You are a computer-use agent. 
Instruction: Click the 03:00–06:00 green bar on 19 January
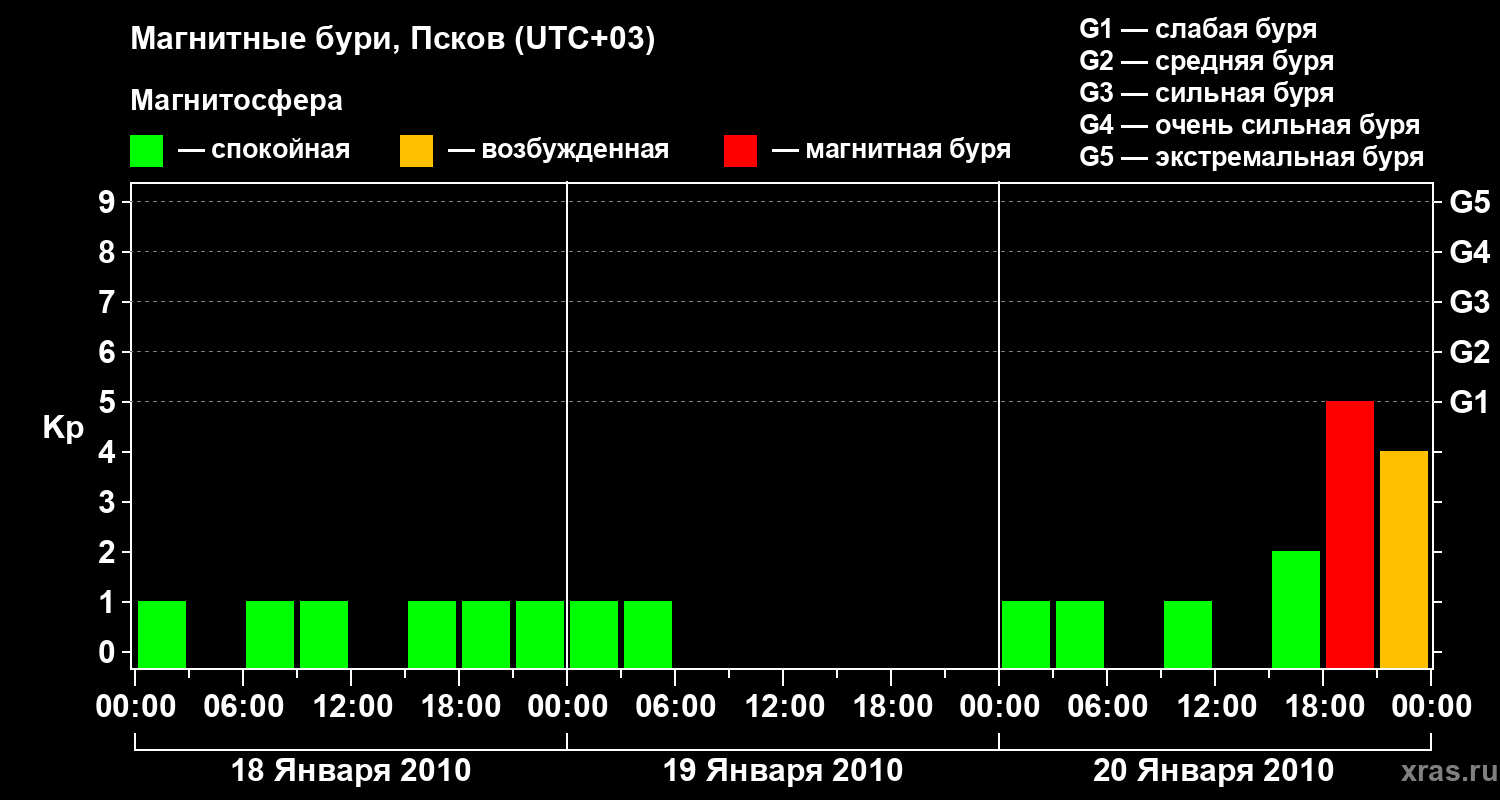pyautogui.click(x=648, y=634)
